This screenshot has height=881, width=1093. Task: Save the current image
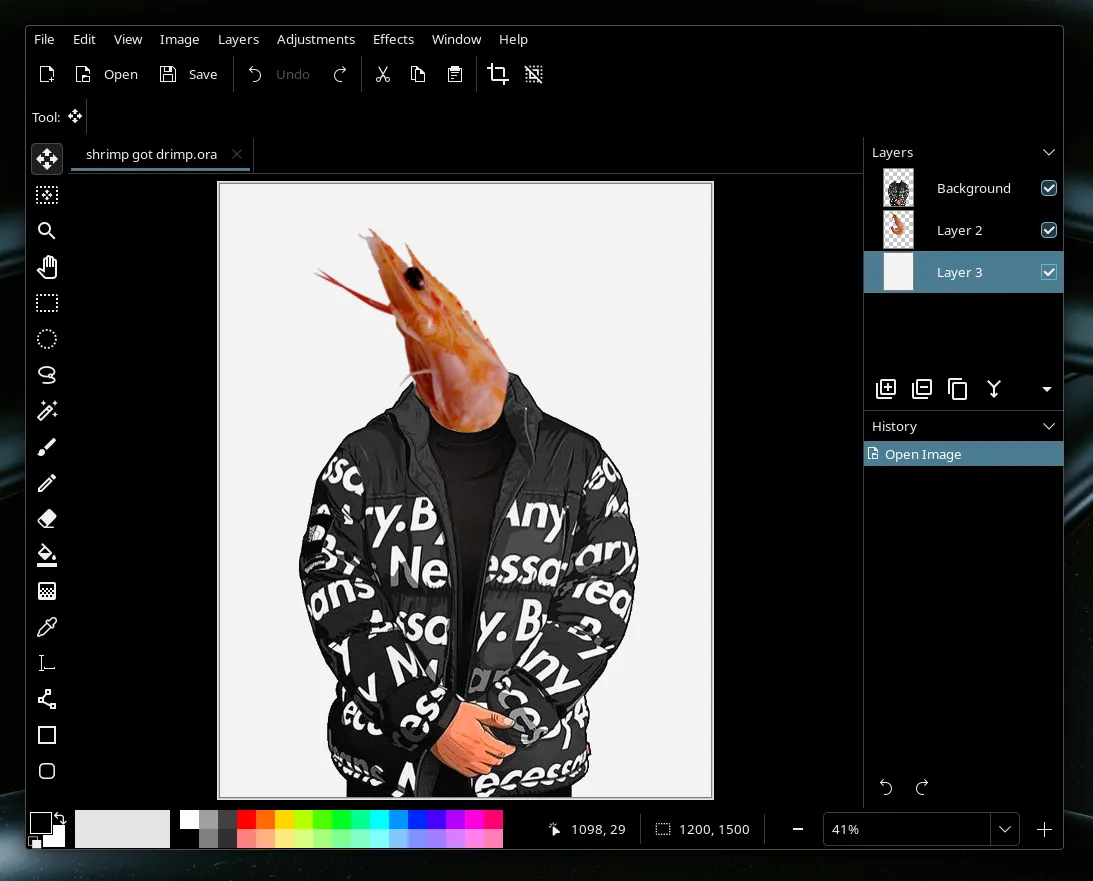pyautogui.click(x=188, y=74)
